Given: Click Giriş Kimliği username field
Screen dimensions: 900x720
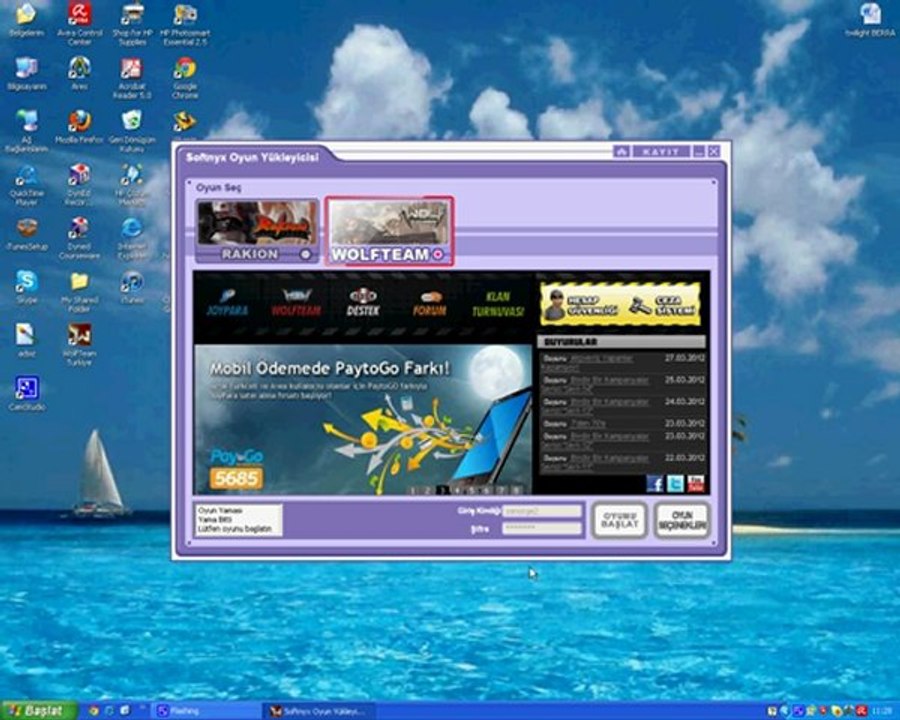Looking at the screenshot, I should tap(542, 511).
